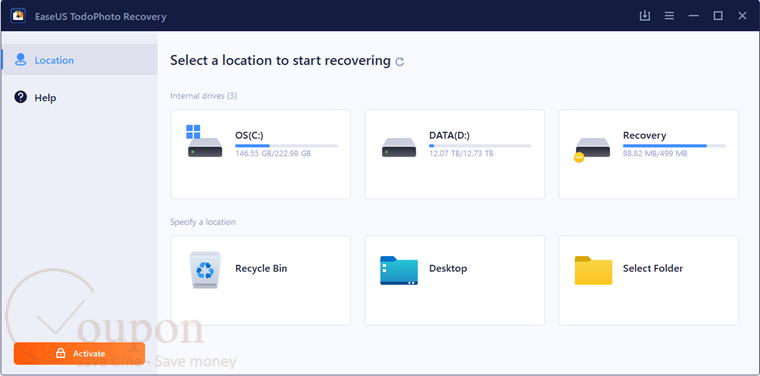The width and height of the screenshot is (760, 376).
Task: Click the Select Folder label
Action: (653, 268)
